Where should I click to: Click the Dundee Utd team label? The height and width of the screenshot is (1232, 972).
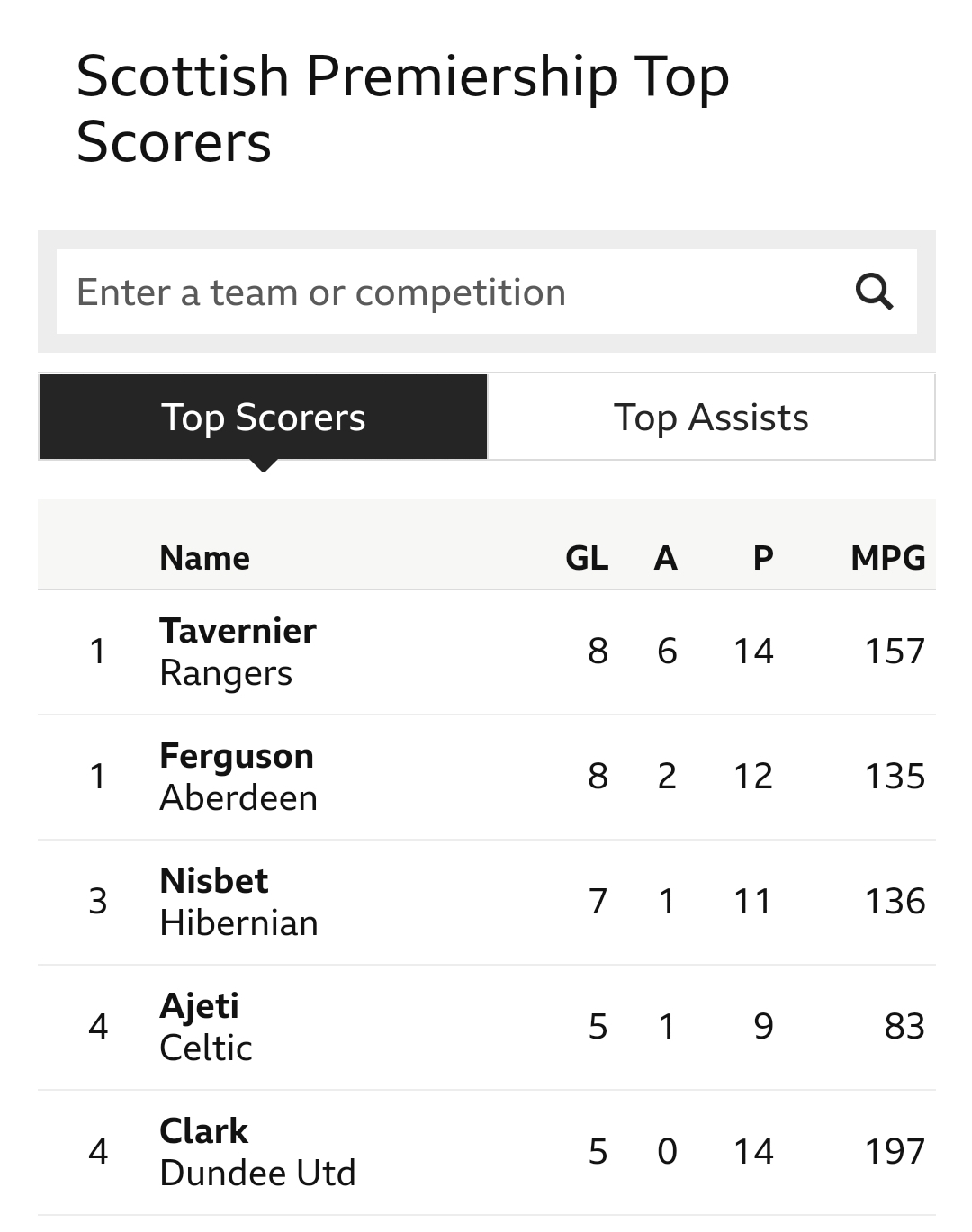click(x=257, y=1174)
